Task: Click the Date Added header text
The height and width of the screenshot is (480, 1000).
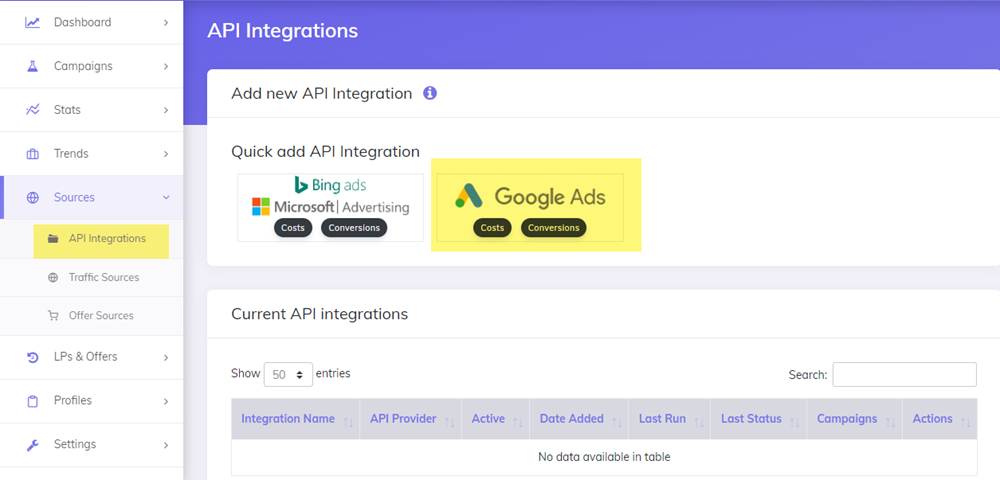Action: [571, 419]
